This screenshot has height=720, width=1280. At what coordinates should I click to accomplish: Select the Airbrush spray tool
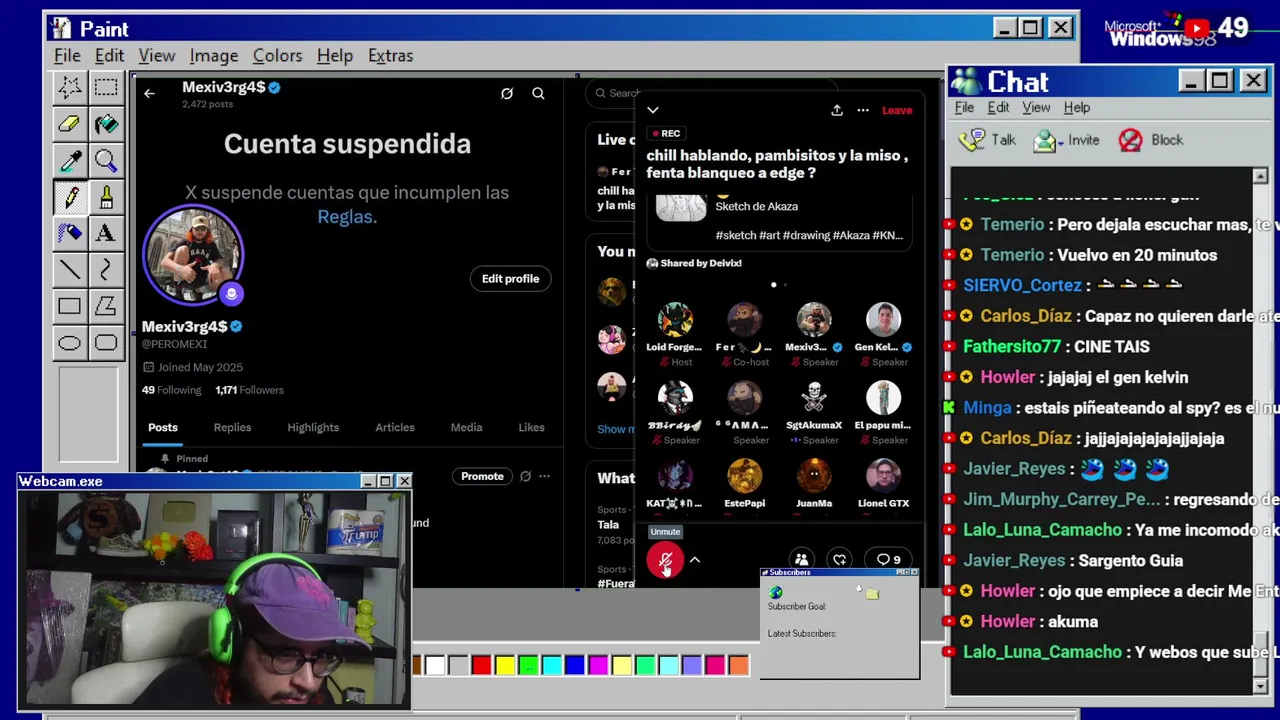[69, 233]
